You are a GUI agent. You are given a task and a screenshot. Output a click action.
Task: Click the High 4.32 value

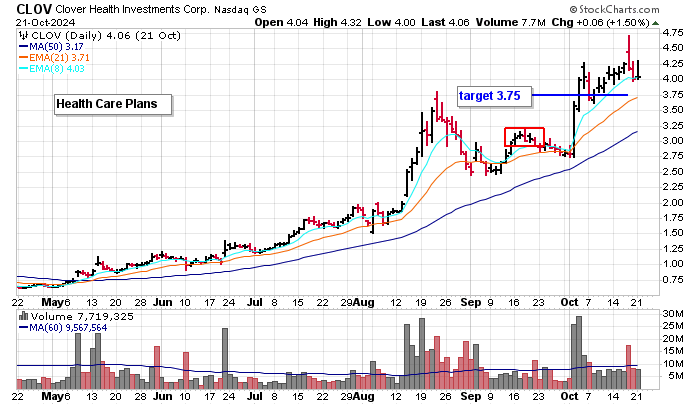tap(338, 22)
